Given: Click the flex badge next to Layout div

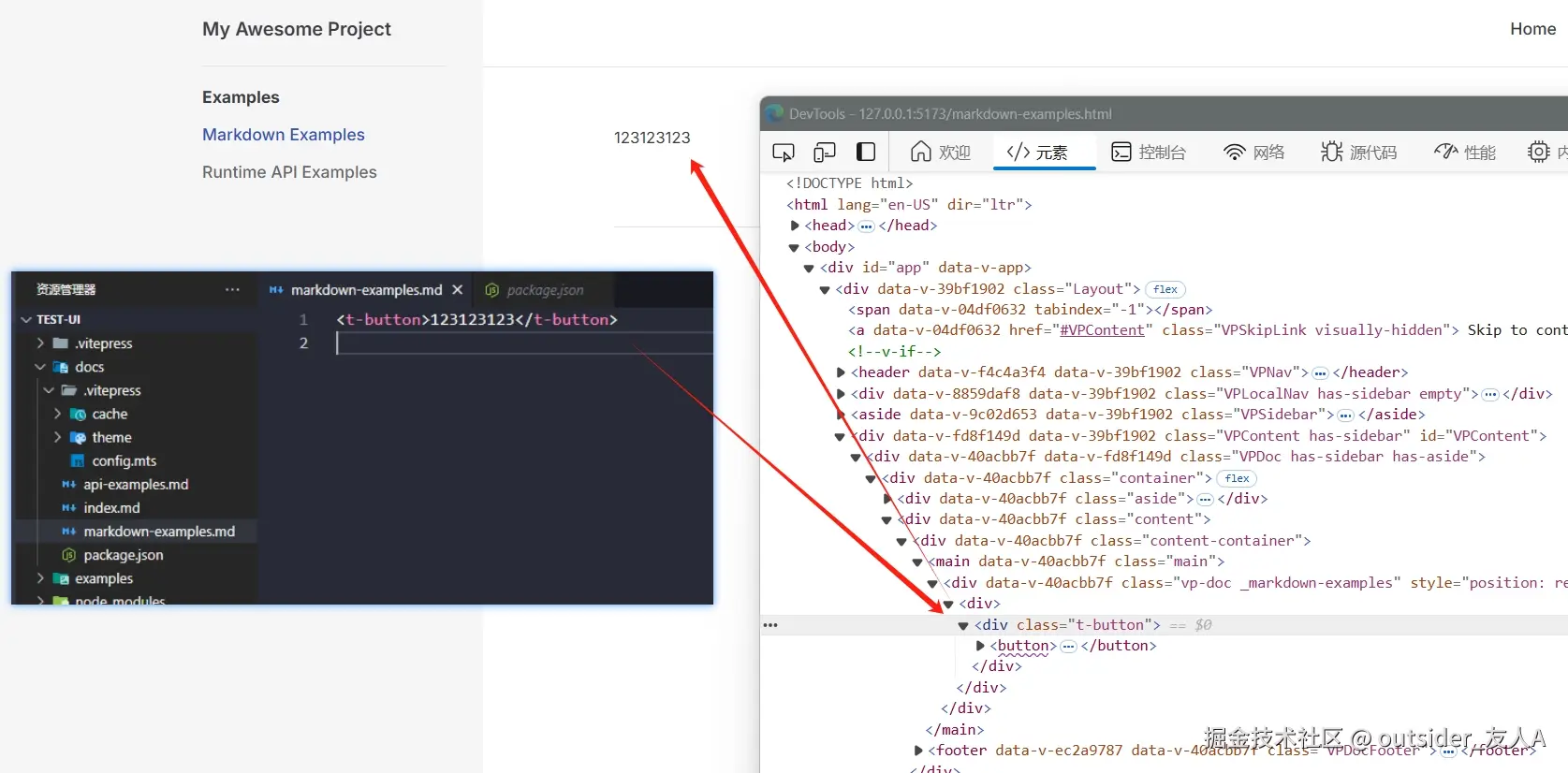Looking at the screenshot, I should coord(1165,289).
